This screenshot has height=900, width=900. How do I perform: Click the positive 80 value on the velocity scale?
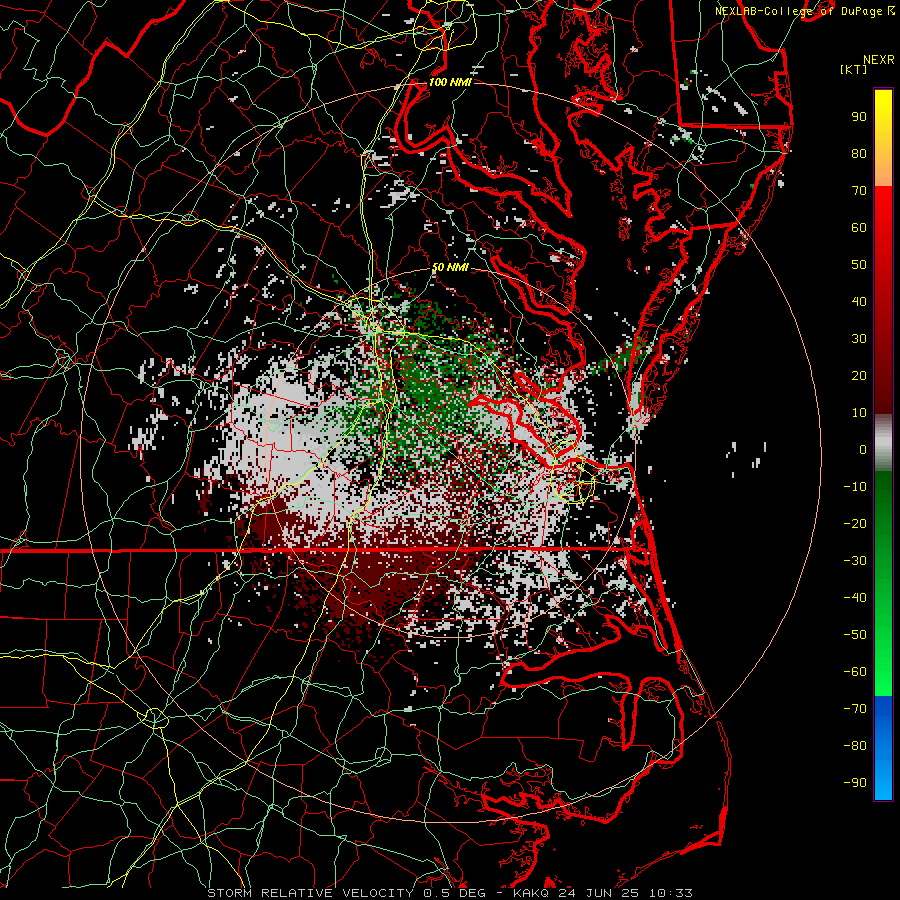pos(859,153)
